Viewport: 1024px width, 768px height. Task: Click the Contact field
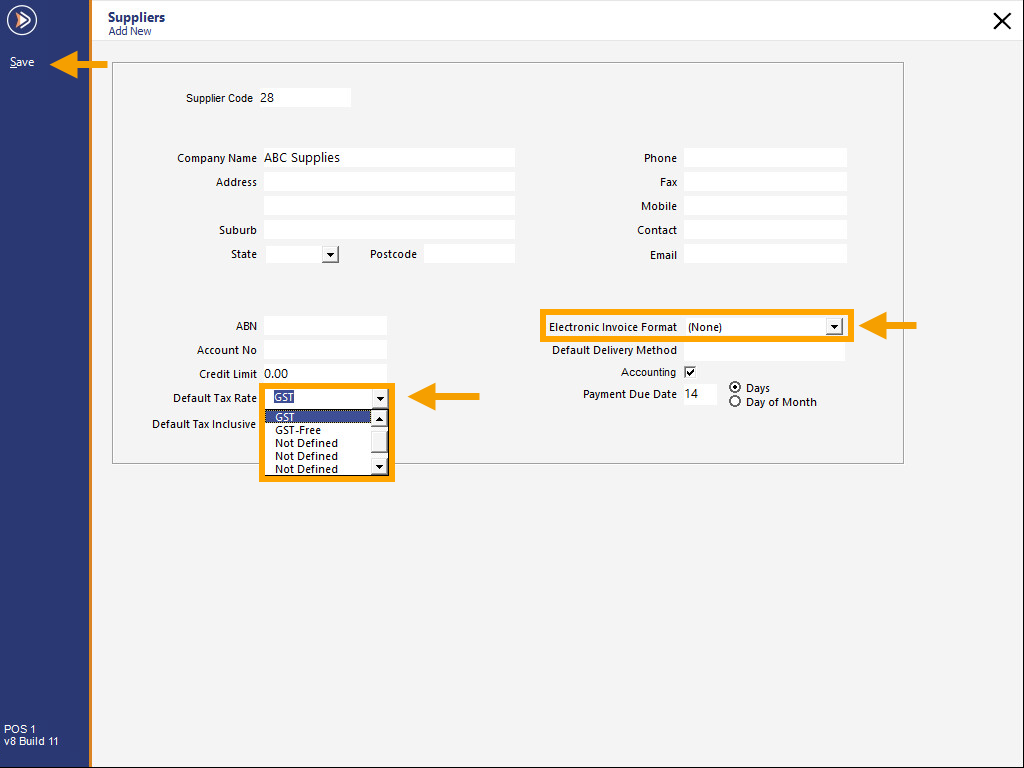(765, 230)
